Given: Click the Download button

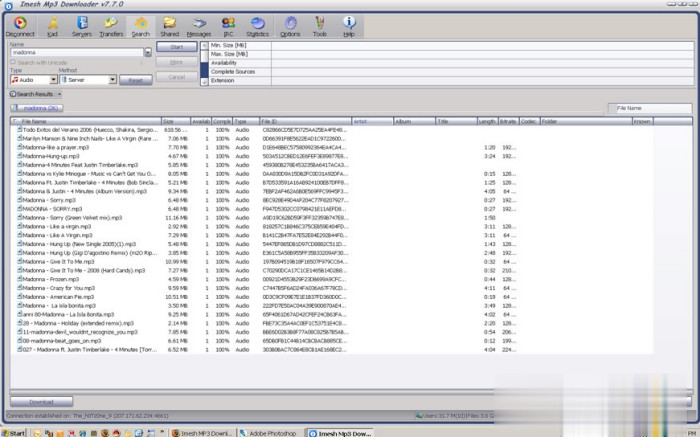Looking at the screenshot, I should tap(42, 402).
